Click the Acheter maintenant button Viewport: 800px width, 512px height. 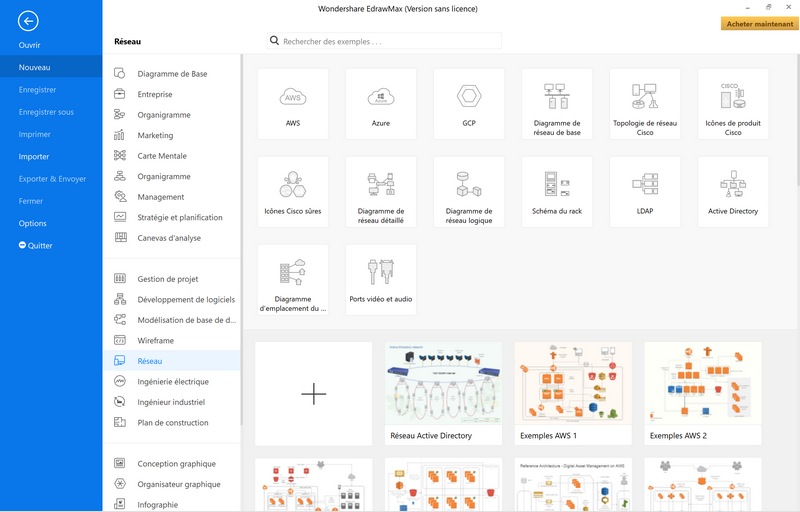coord(760,23)
